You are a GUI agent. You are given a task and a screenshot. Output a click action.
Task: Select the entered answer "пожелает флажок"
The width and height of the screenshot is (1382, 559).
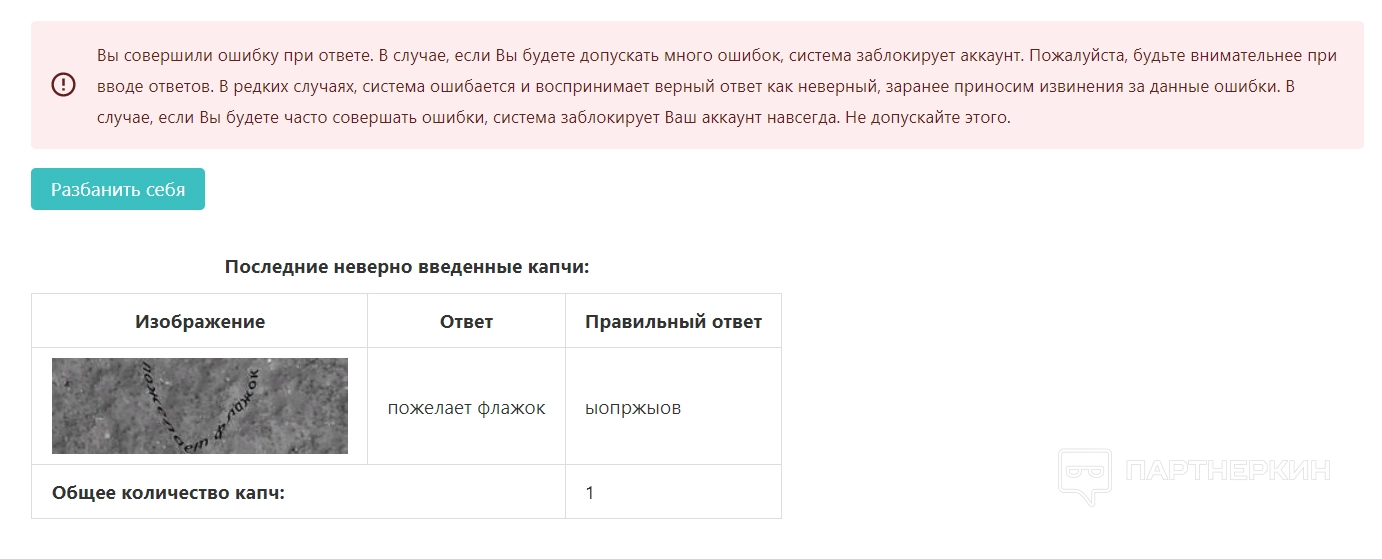coord(466,407)
